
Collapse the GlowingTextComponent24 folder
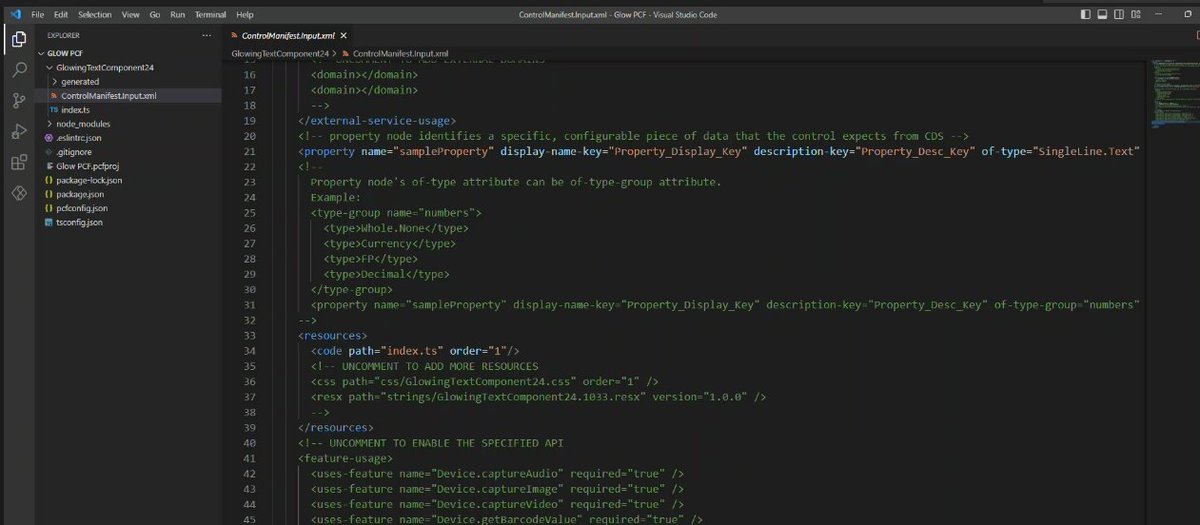[x=49, y=67]
